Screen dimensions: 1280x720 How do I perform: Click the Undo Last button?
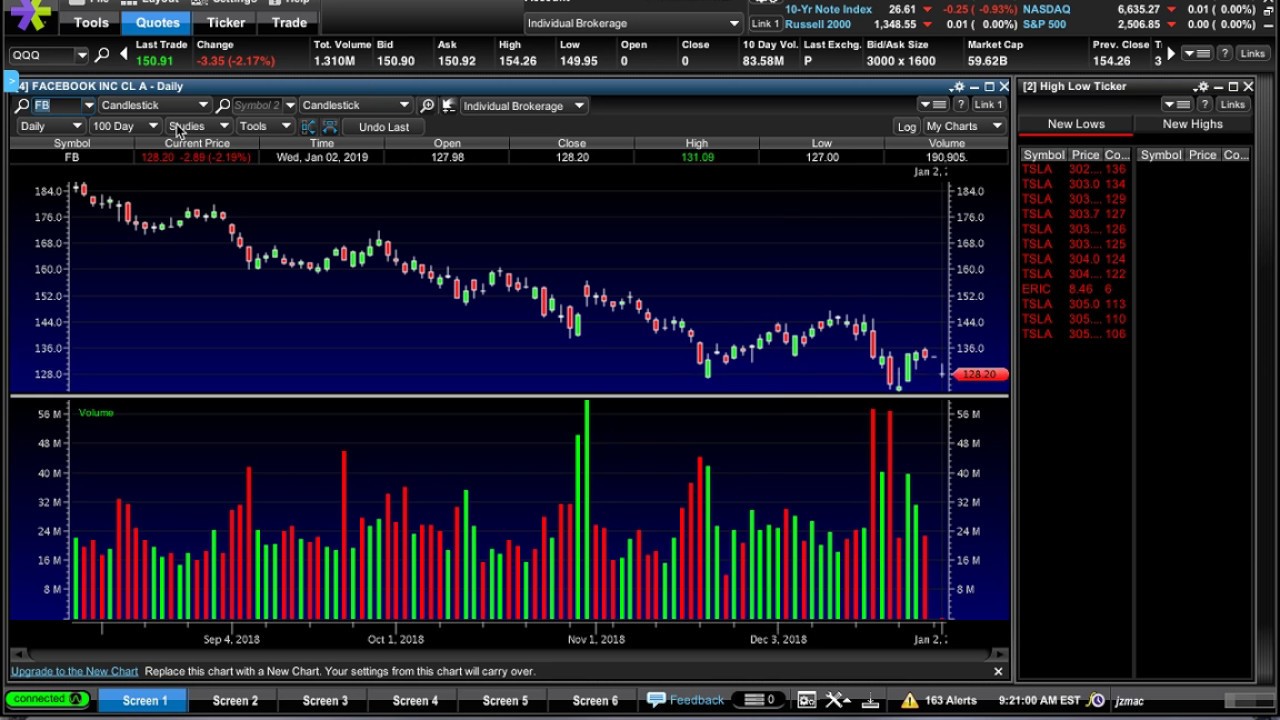click(384, 127)
